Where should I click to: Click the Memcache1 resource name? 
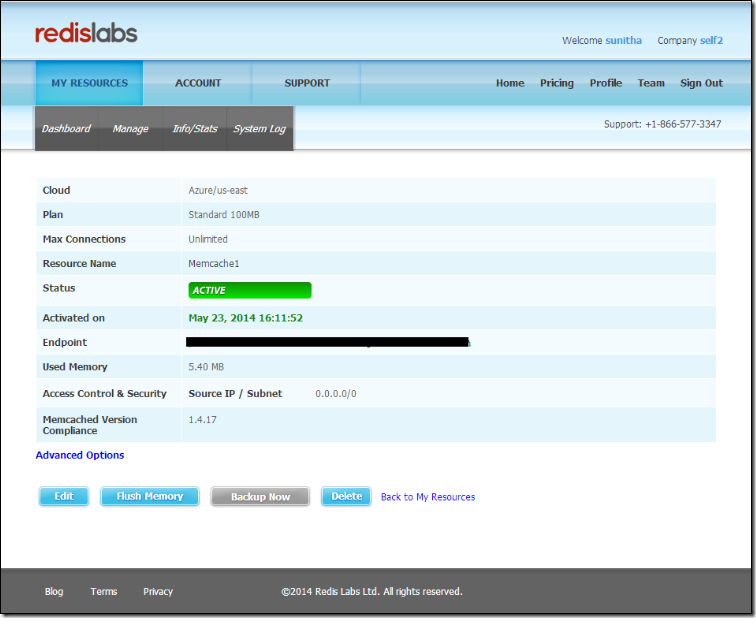[214, 264]
